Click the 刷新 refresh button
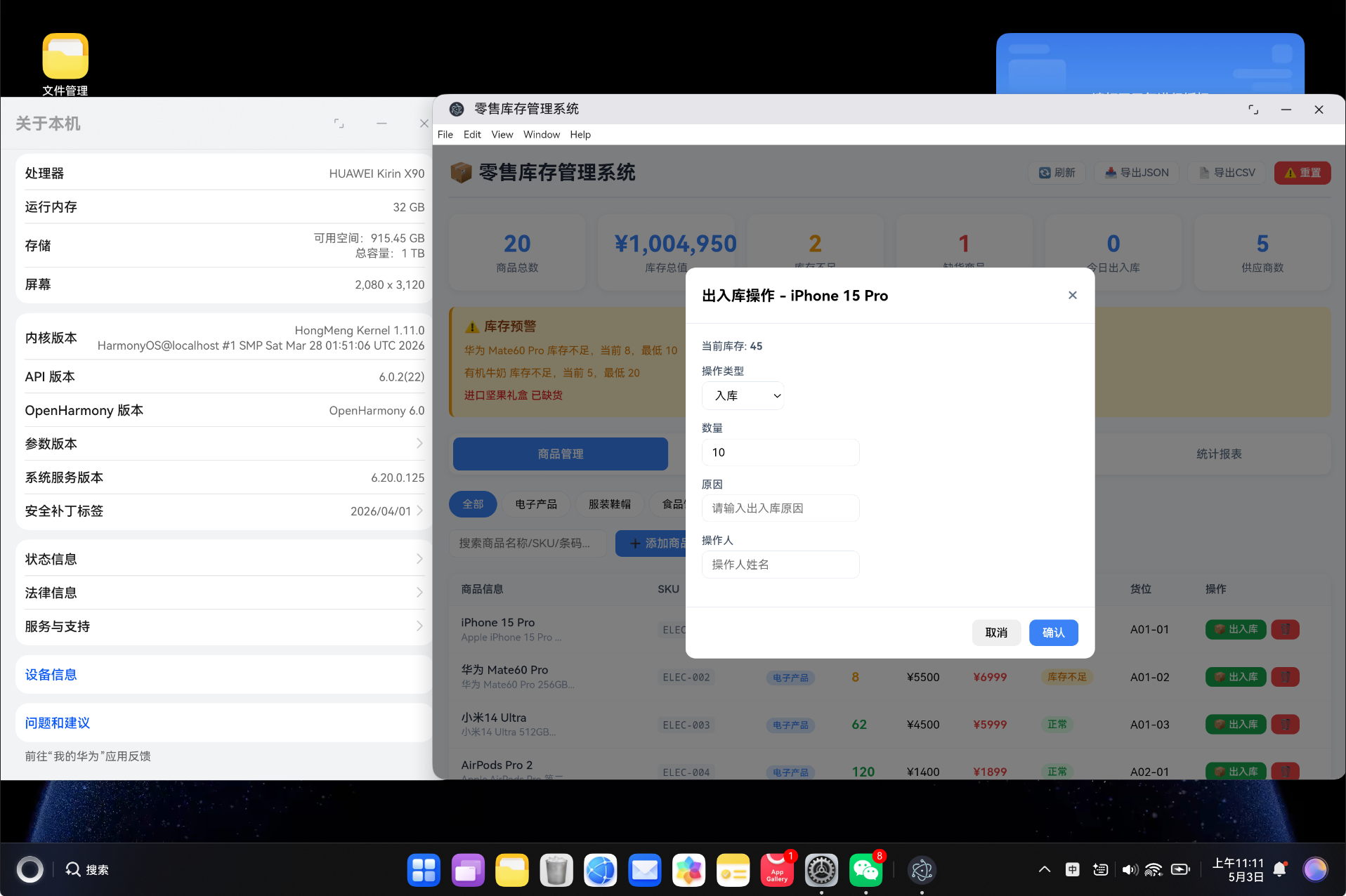Viewport: 1346px width, 896px height. point(1057,173)
